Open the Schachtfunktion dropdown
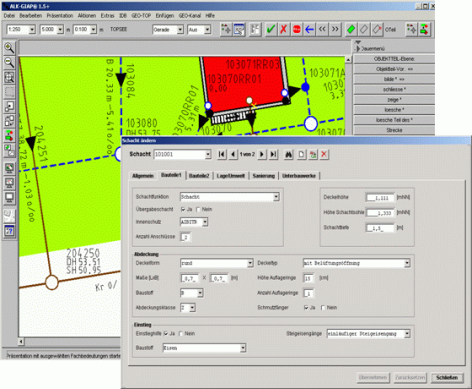472x389 pixels. (x=276, y=197)
